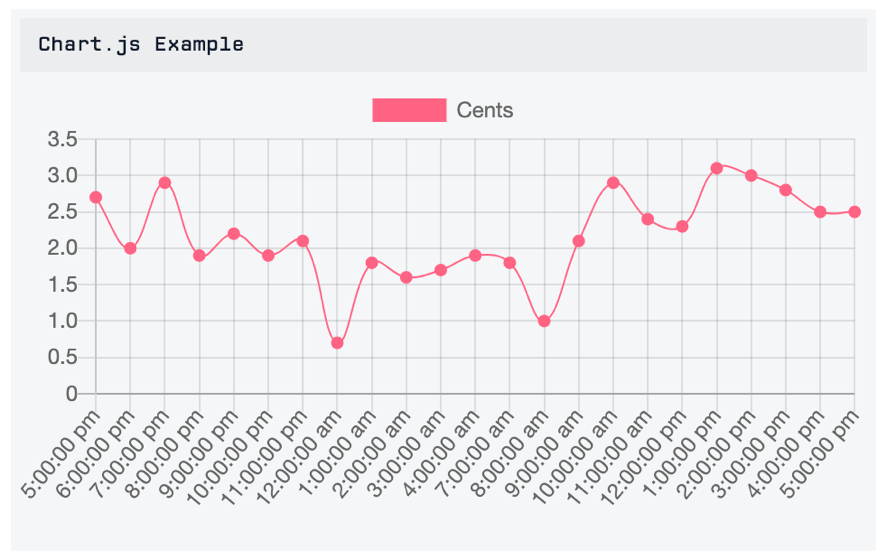Click the 0 label on the y-axis
887x560 pixels.
(x=71, y=394)
